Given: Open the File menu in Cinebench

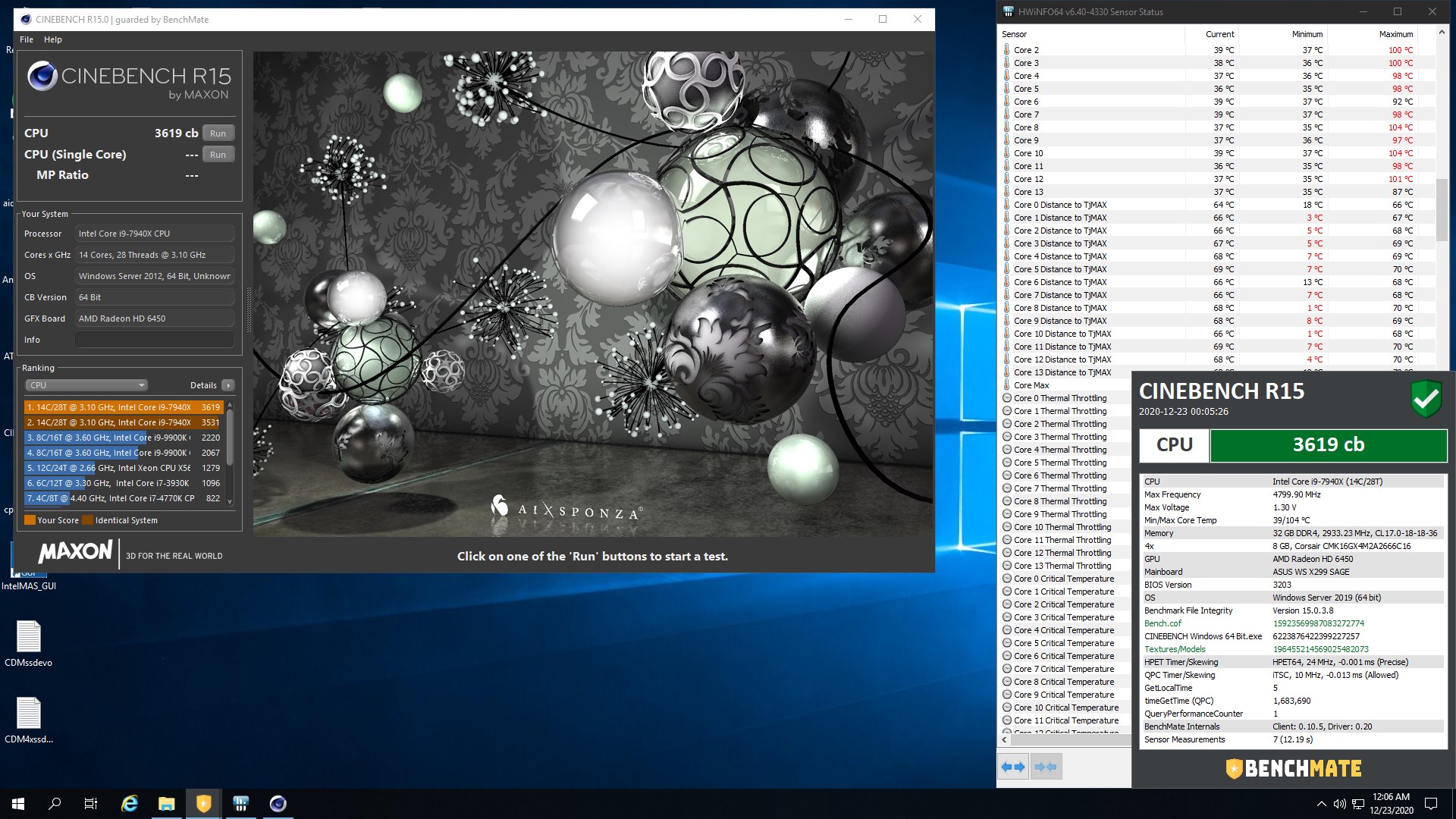Looking at the screenshot, I should coord(27,39).
